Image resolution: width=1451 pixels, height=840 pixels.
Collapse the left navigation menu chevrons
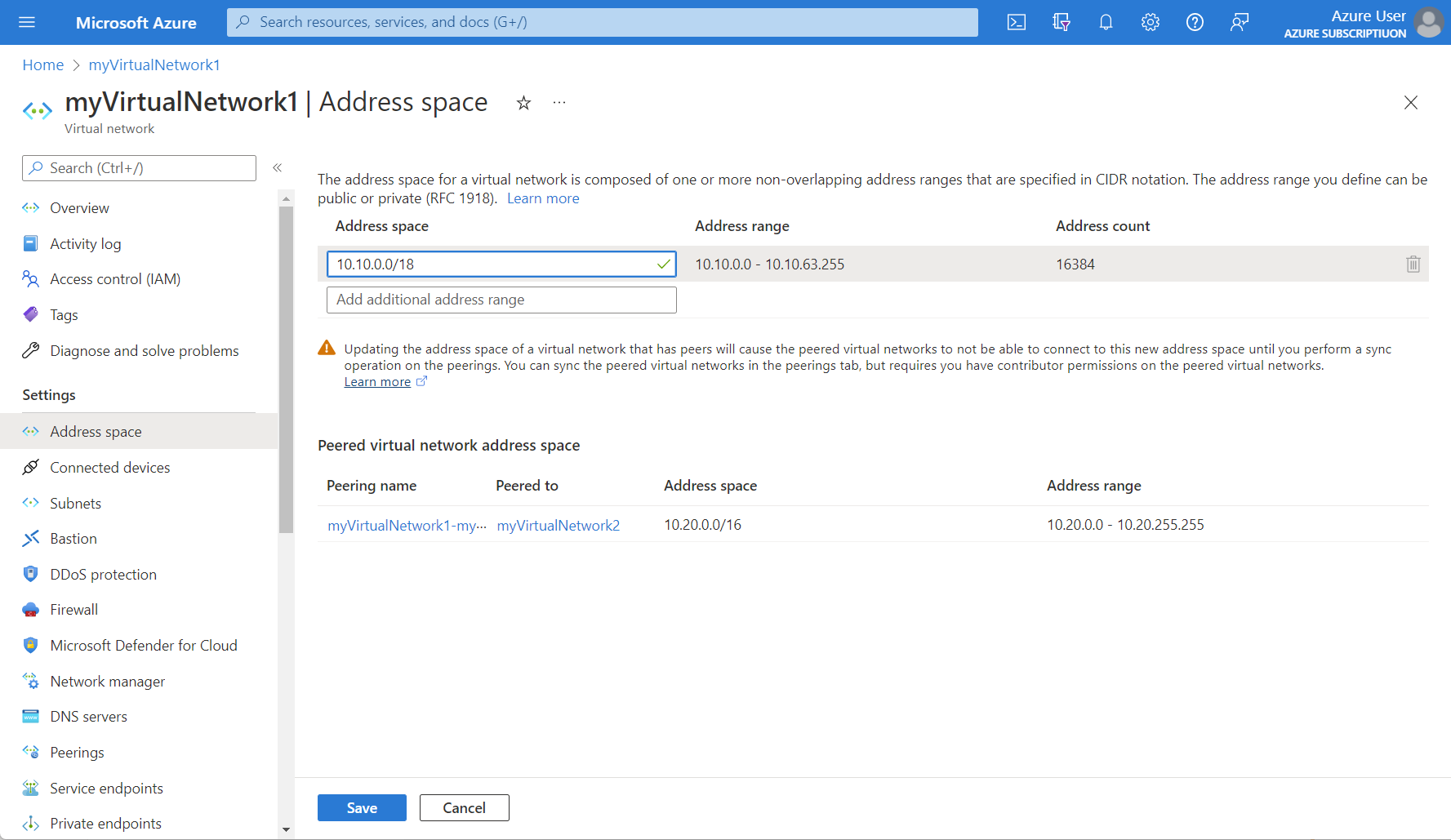[278, 167]
